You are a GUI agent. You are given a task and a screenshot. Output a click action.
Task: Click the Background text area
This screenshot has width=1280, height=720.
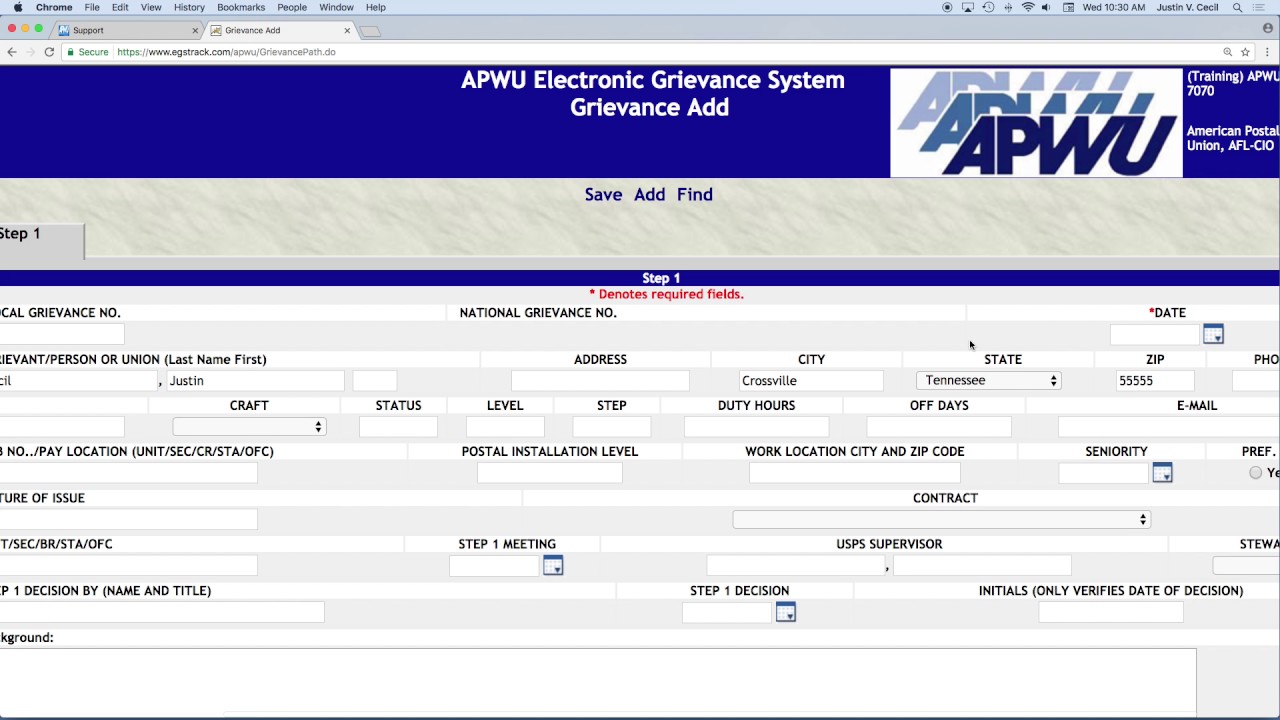pos(598,683)
